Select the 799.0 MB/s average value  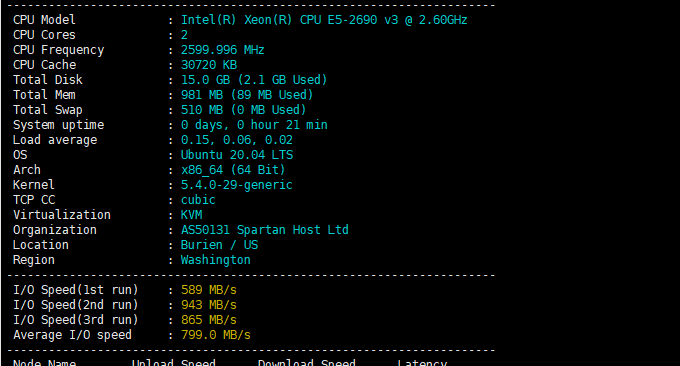point(216,335)
